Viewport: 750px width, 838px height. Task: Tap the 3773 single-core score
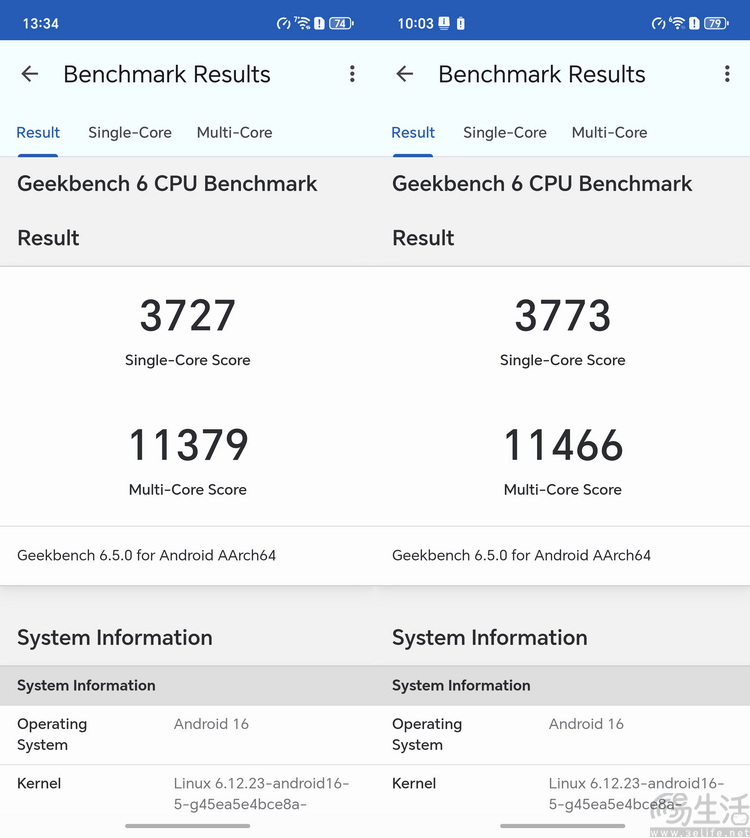(x=563, y=316)
